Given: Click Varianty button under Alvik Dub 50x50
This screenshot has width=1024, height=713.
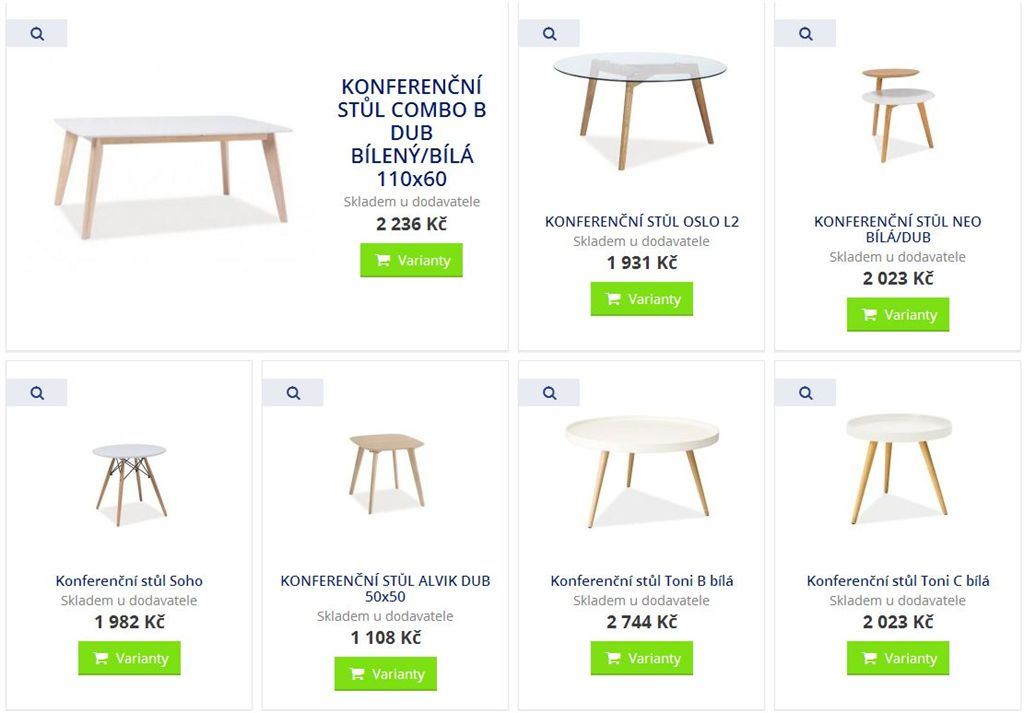Looking at the screenshot, I should click(x=385, y=674).
